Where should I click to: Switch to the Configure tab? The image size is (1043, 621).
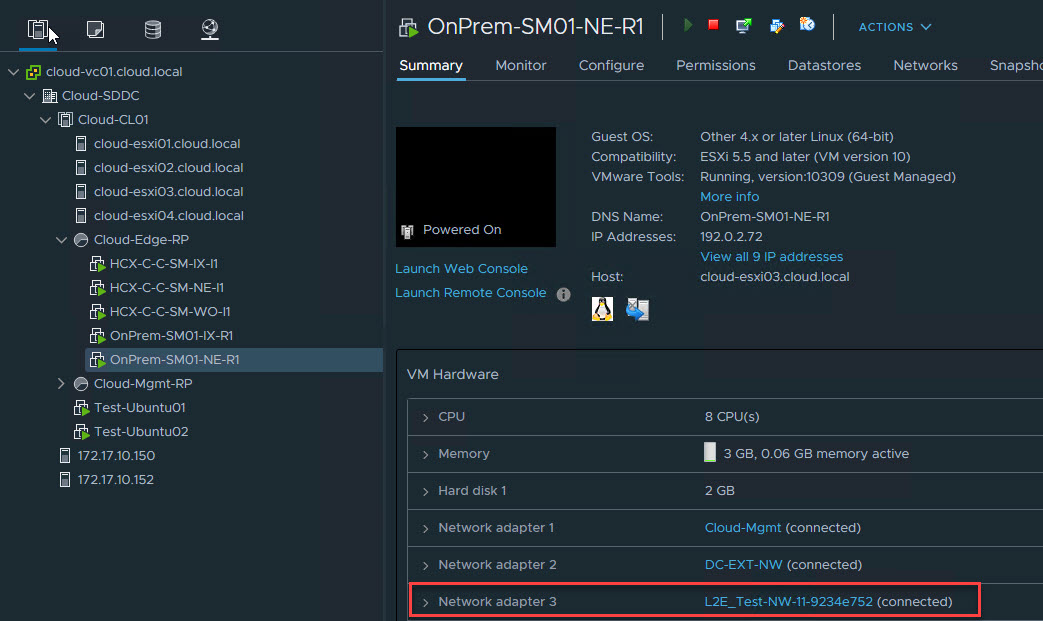coord(611,65)
